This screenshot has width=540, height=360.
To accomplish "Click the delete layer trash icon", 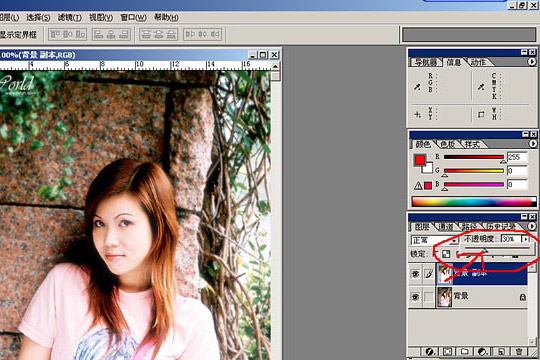I will (x=519, y=351).
